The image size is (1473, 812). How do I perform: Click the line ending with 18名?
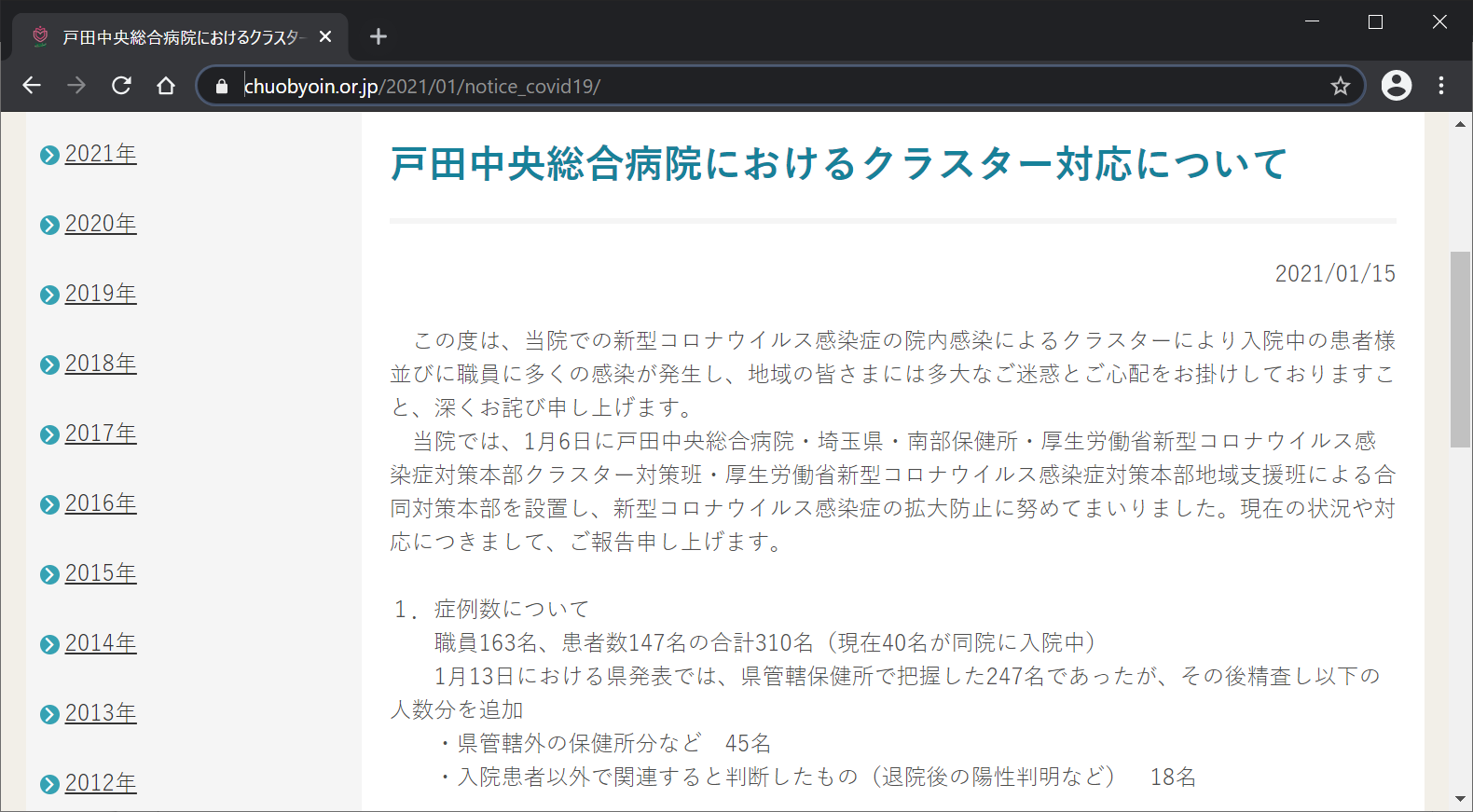(817, 777)
